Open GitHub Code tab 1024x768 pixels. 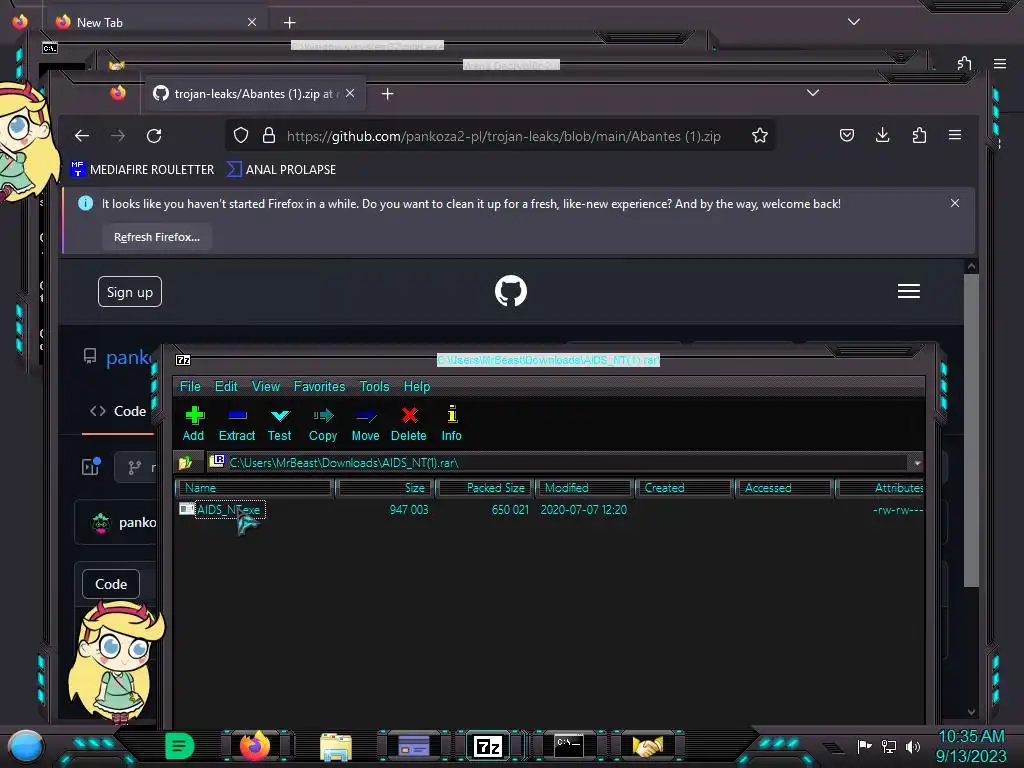118,411
